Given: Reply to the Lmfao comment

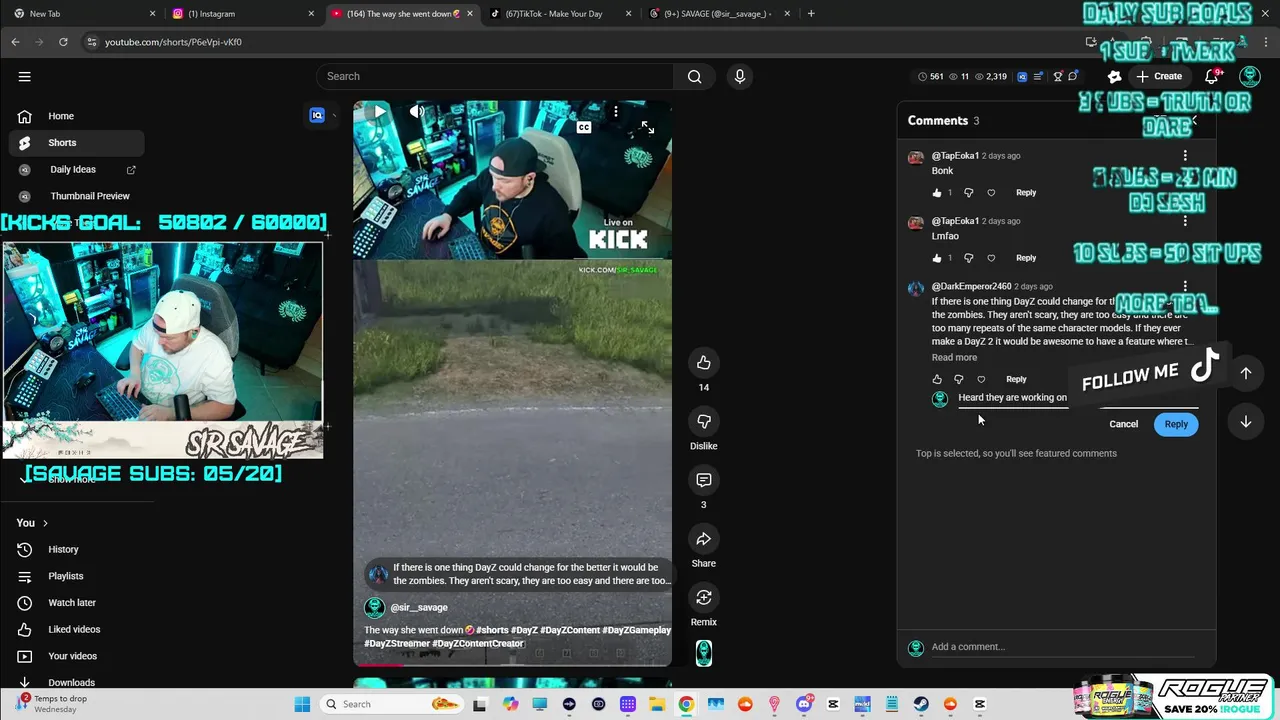Looking at the screenshot, I should click(x=1026, y=258).
